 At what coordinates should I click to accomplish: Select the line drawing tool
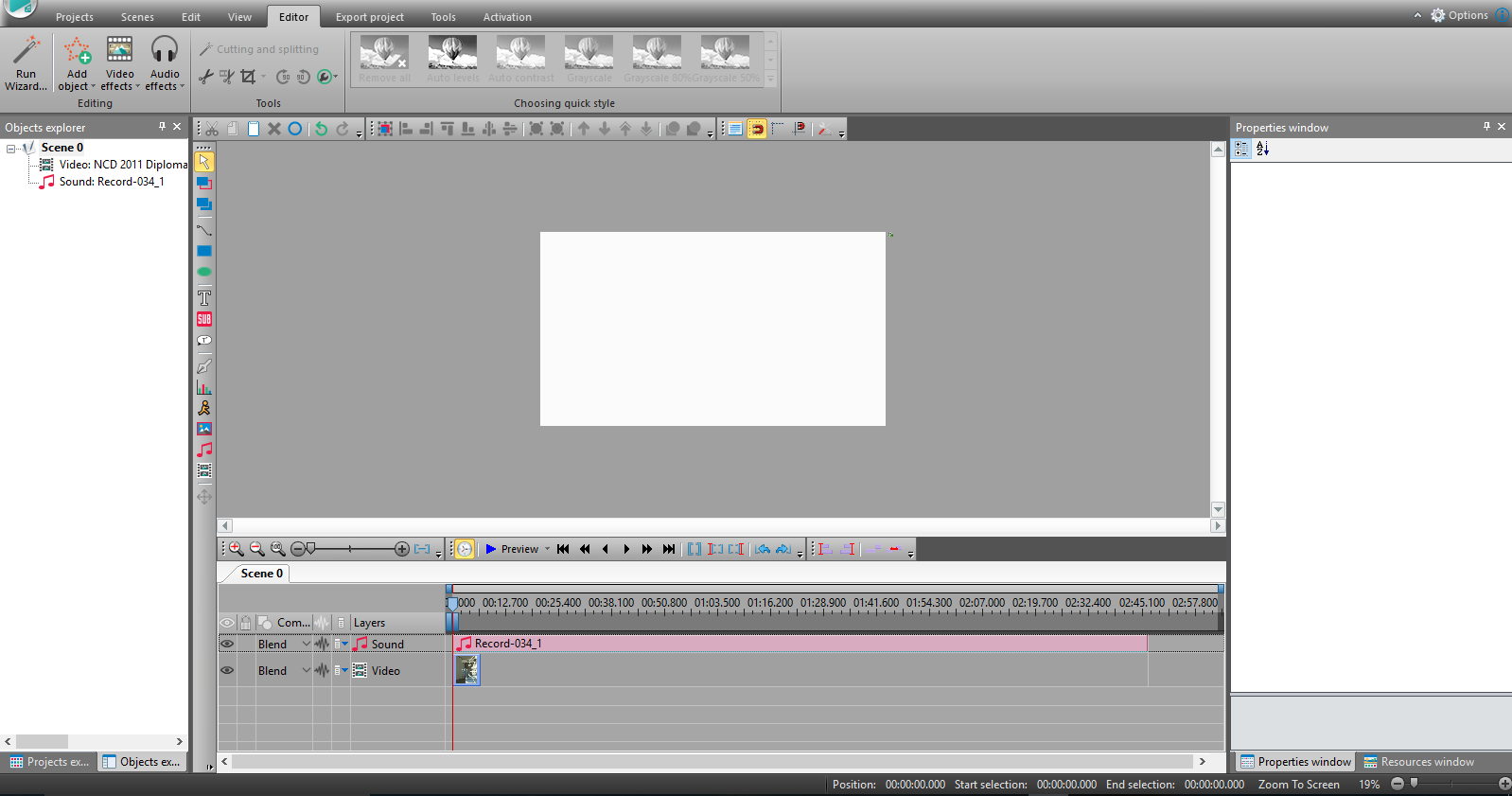(203, 230)
